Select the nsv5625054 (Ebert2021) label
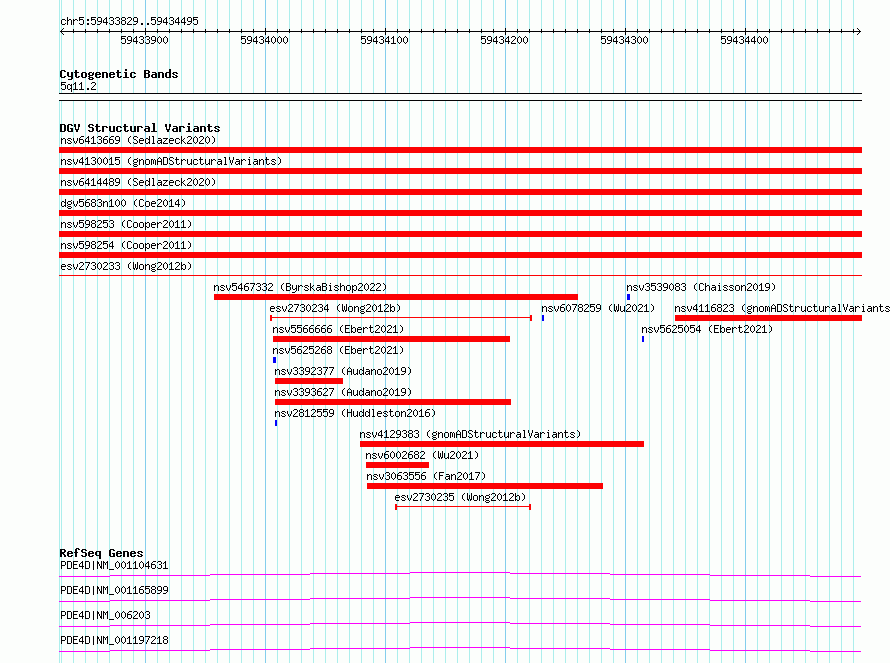The height and width of the screenshot is (663, 890). coord(707,329)
